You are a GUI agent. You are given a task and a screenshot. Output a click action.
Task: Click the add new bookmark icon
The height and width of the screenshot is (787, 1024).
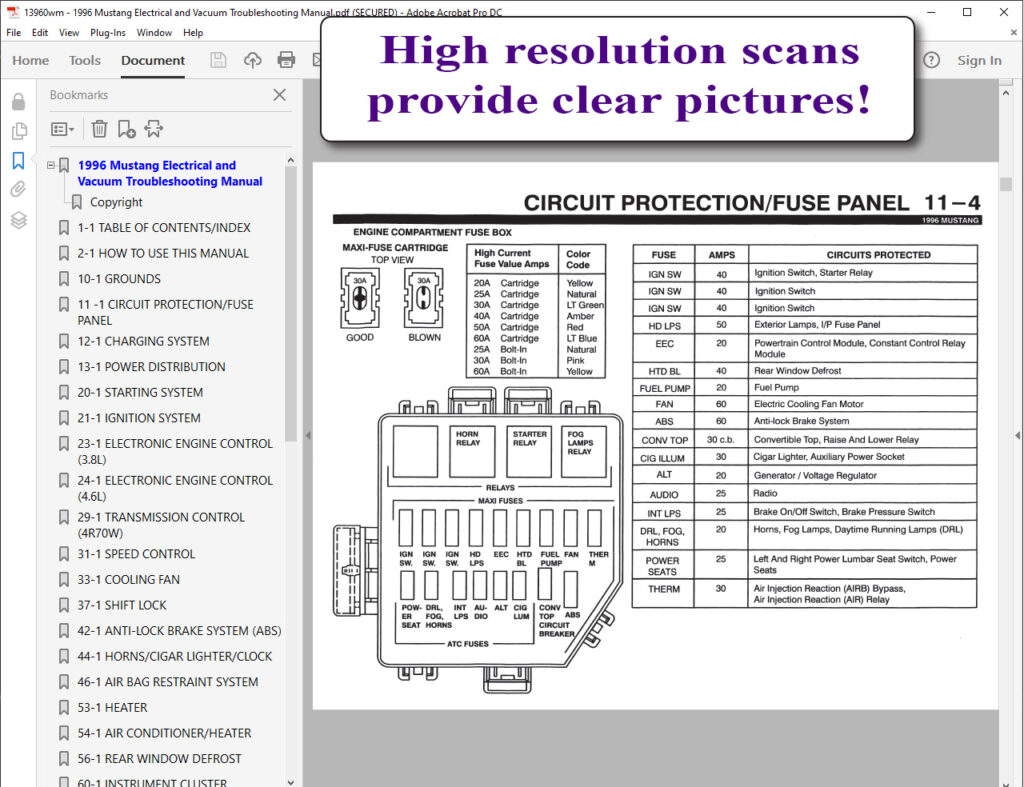tap(126, 129)
